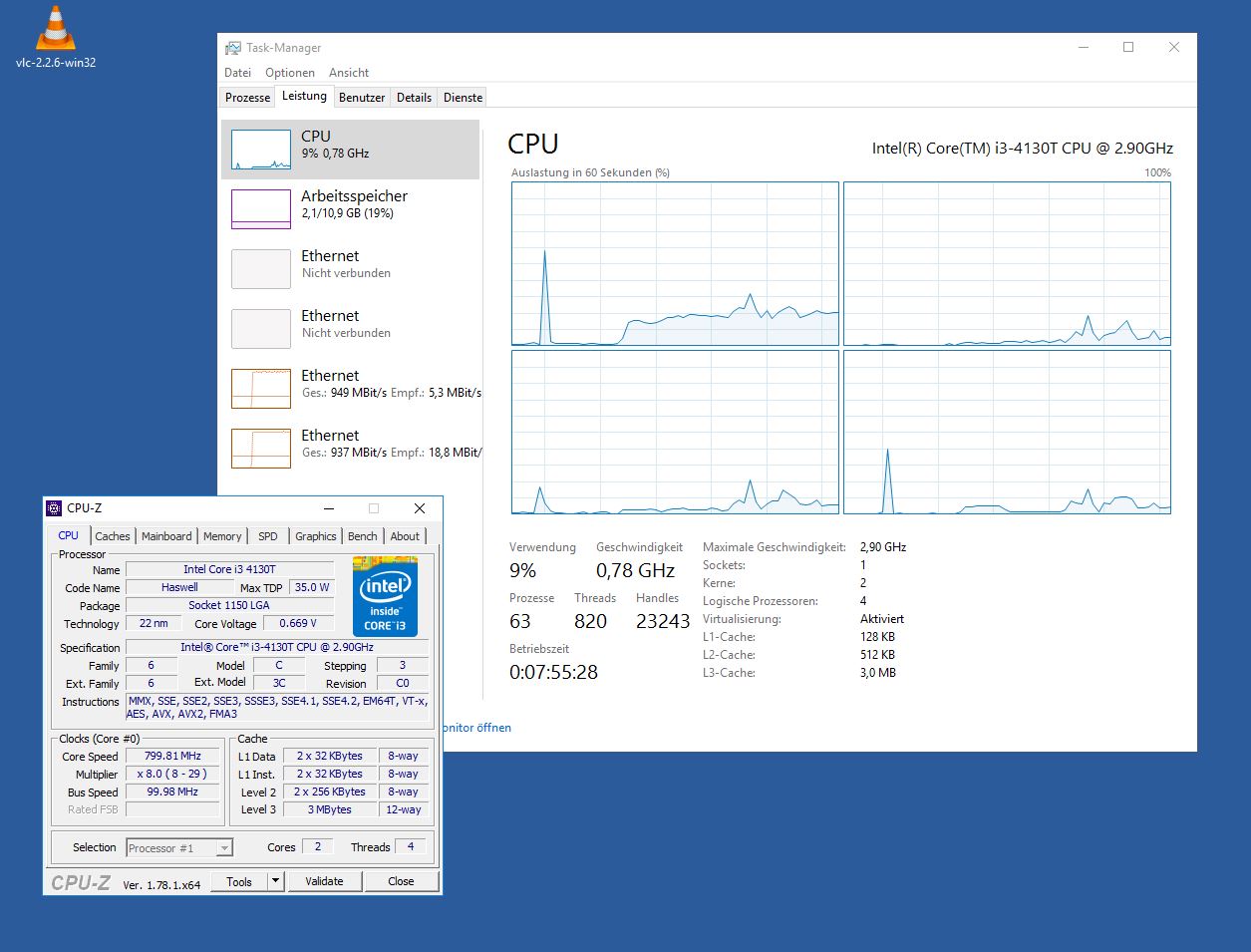The image size is (1251, 952).
Task: Switch to the Leistung tab
Action: 304,96
